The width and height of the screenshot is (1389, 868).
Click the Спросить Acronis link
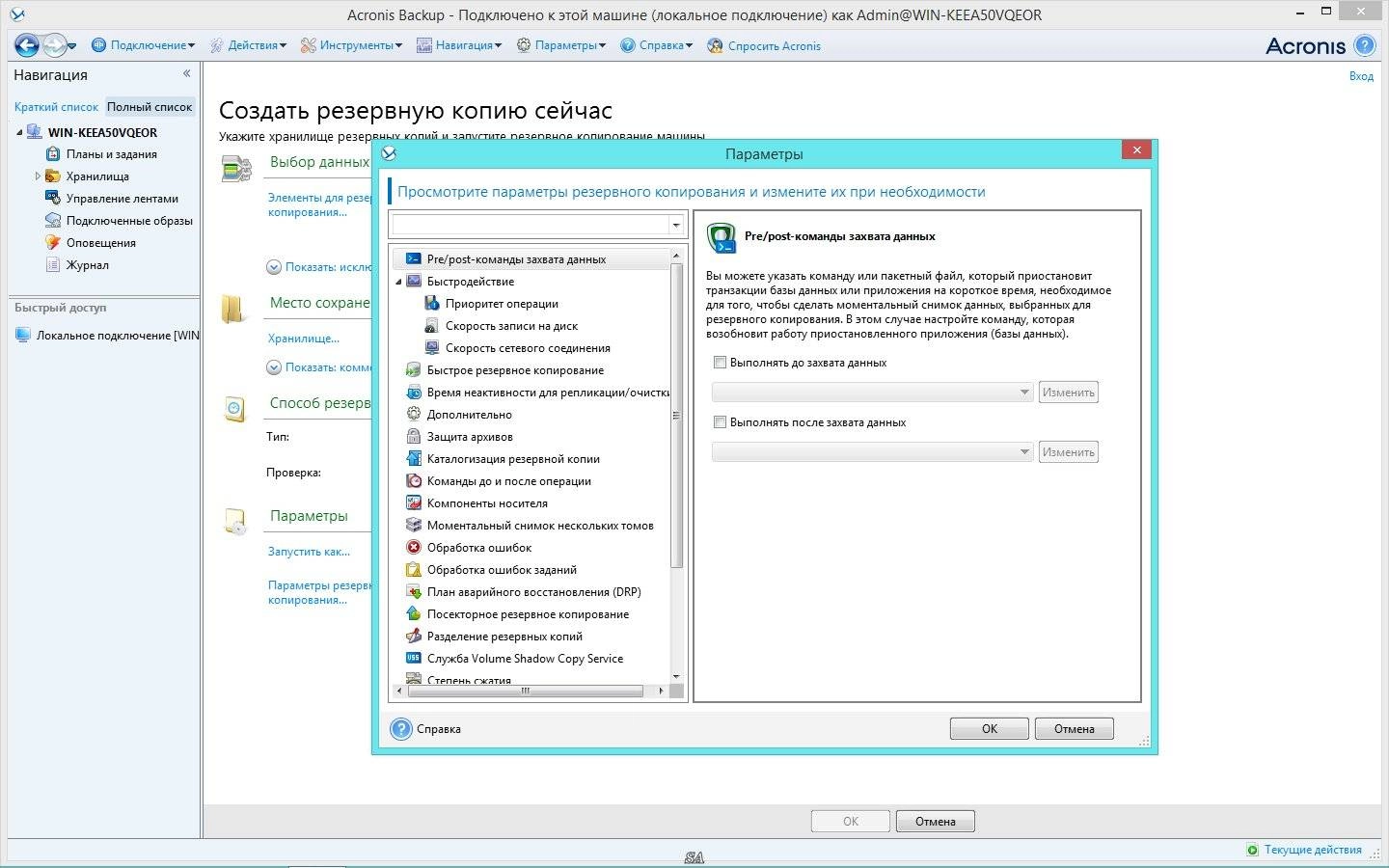pos(765,45)
